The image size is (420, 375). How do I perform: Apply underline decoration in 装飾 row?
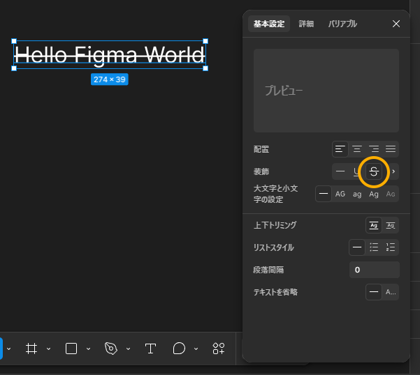click(356, 172)
